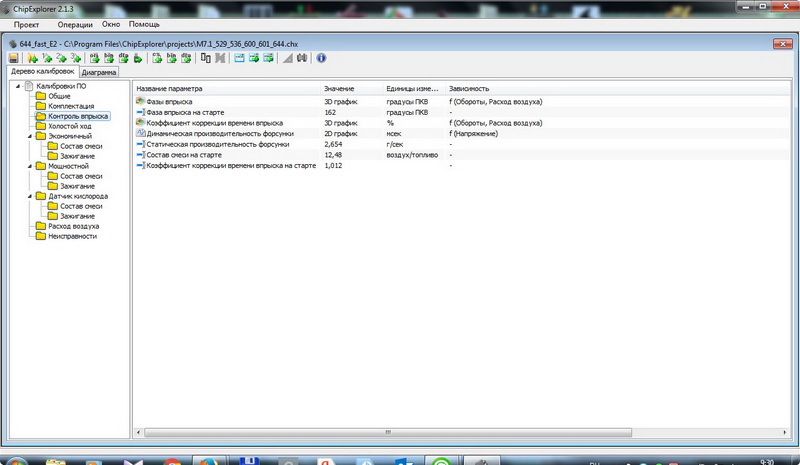This screenshot has width=800, height=465.
Task: Switch to the Диаграмма tab
Action: [99, 72]
